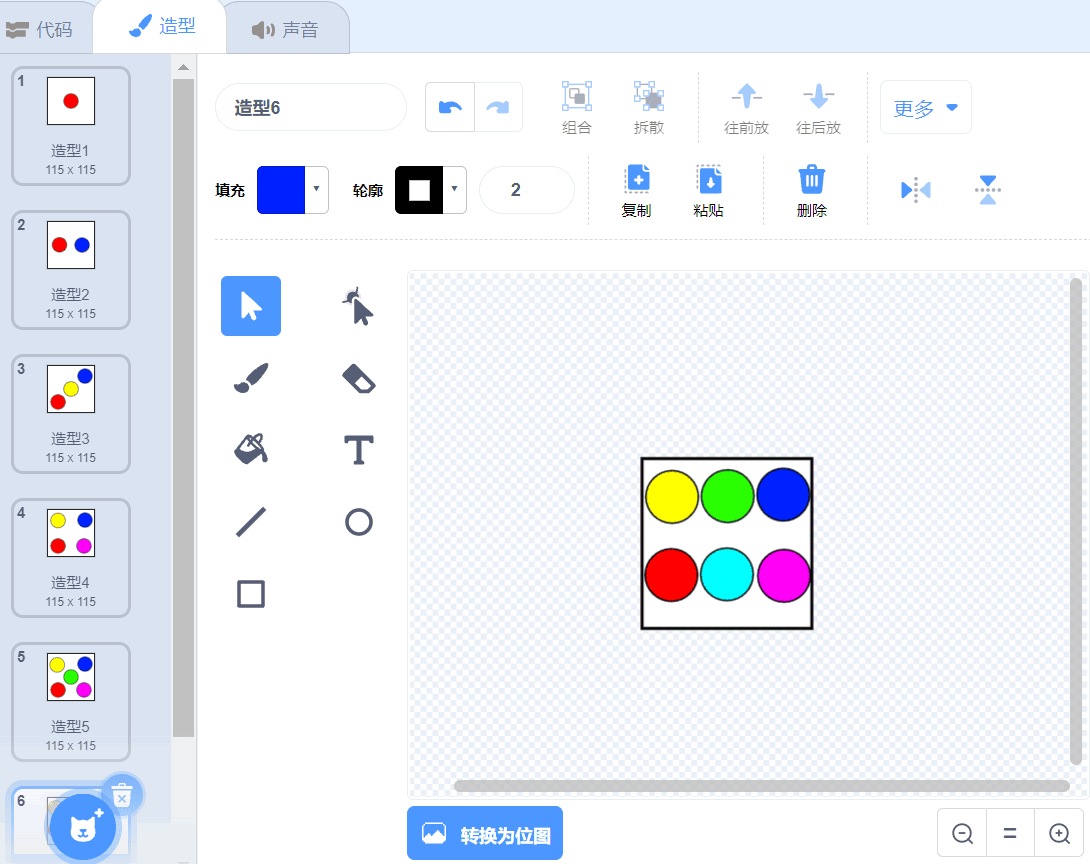This screenshot has width=1090, height=864.
Task: Select the Line tool
Action: tap(251, 522)
